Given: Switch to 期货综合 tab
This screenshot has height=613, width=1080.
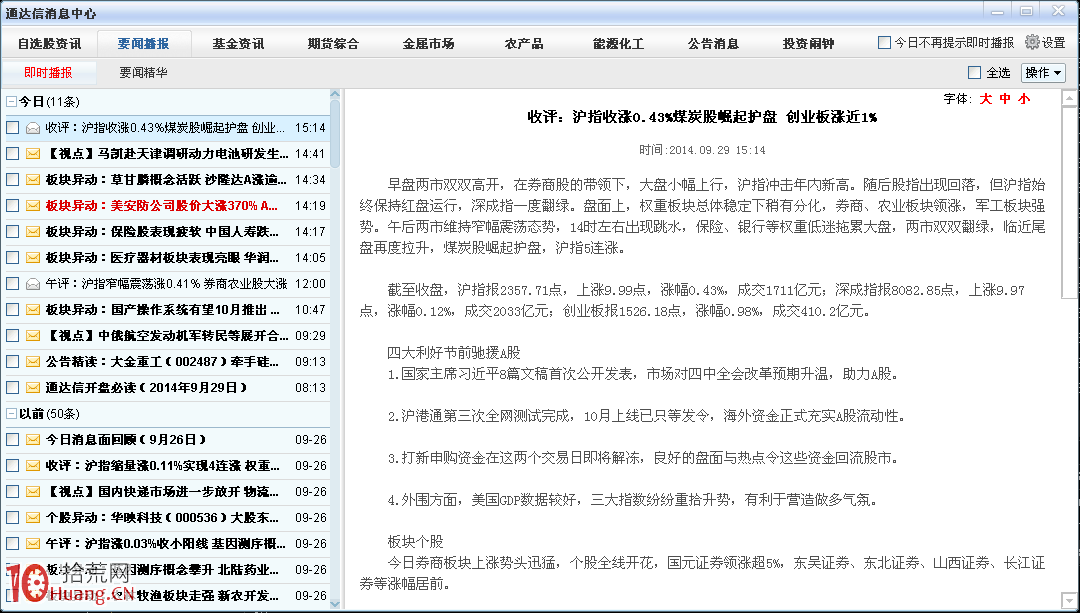Looking at the screenshot, I should 333,43.
